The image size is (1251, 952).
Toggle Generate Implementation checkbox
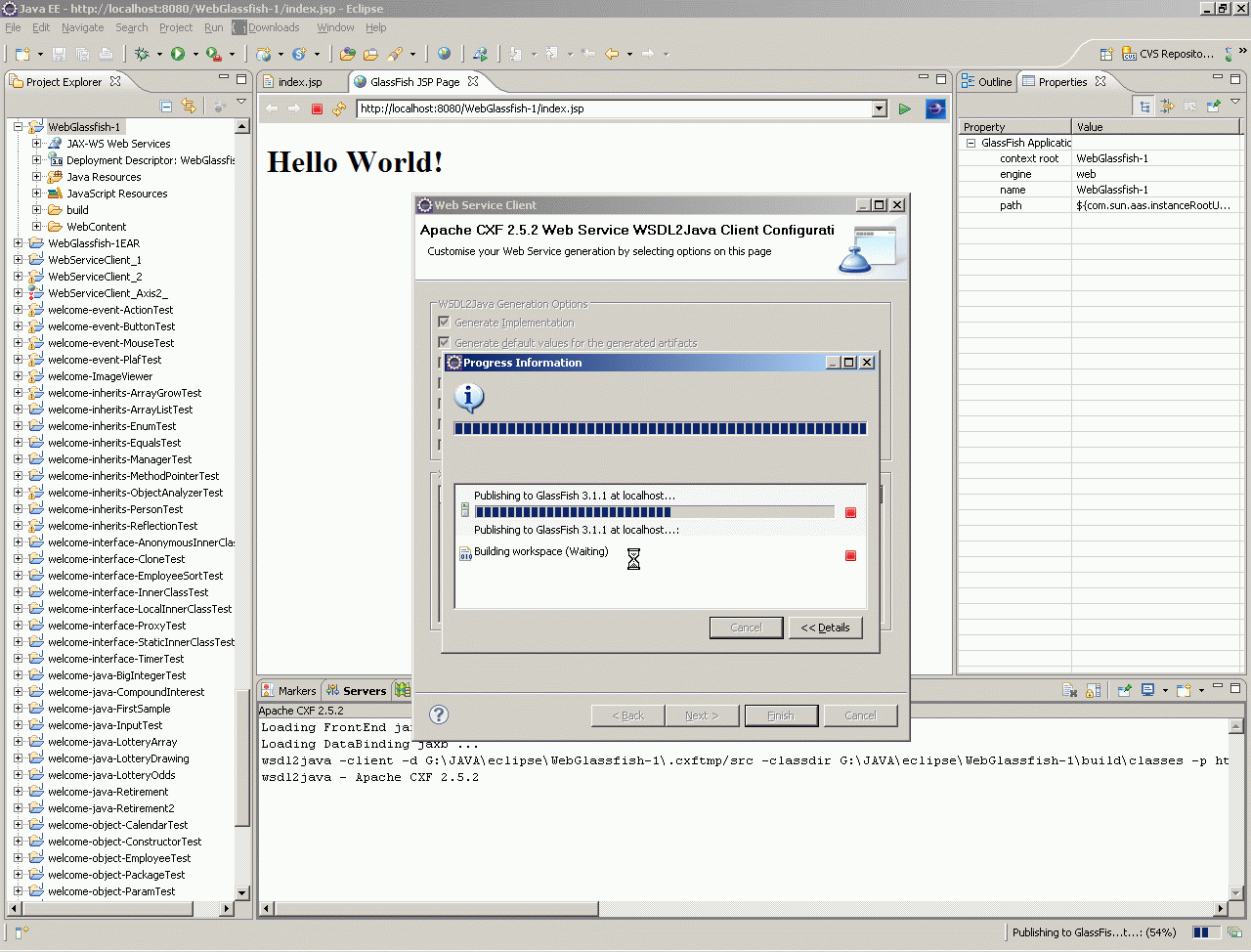click(444, 323)
